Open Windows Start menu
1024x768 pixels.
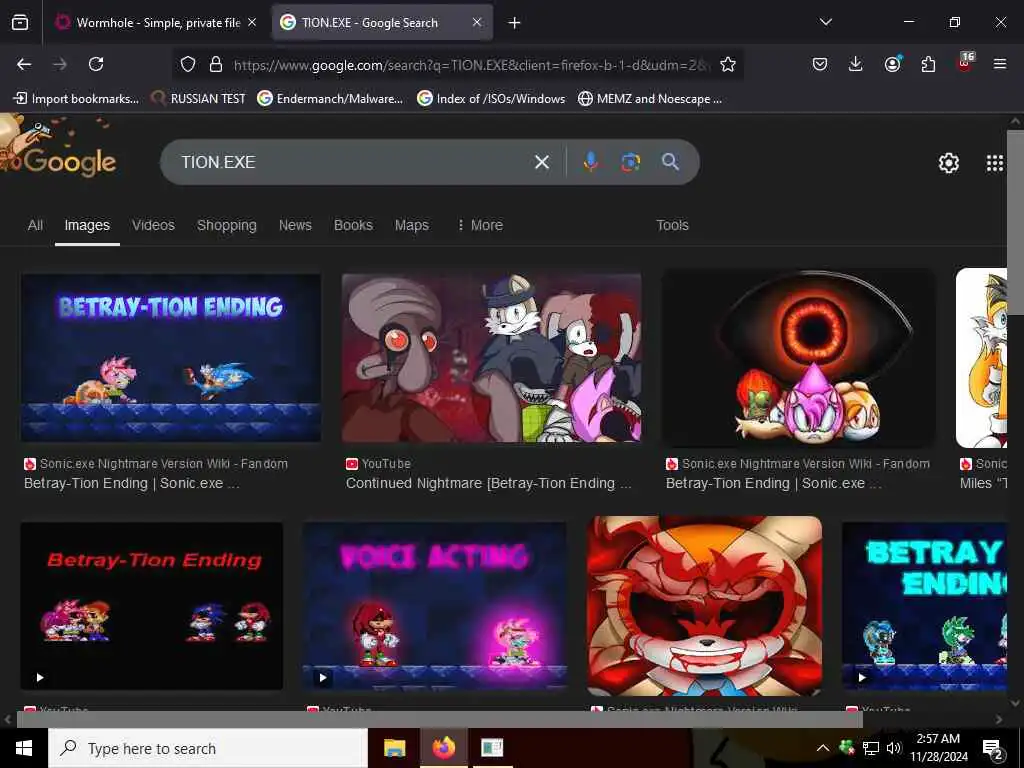click(x=24, y=748)
